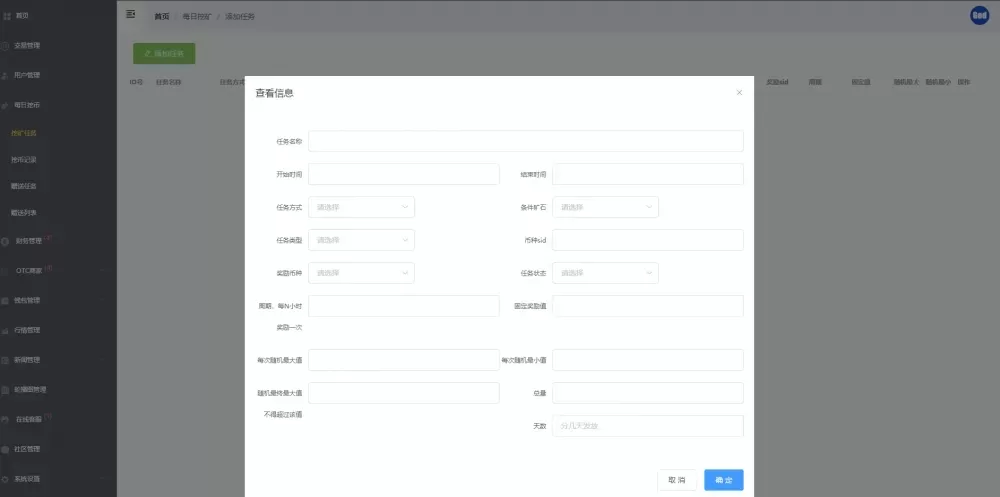Click the 首页 icon in sidebar
Image resolution: width=1000 pixels, height=497 pixels.
6,16
